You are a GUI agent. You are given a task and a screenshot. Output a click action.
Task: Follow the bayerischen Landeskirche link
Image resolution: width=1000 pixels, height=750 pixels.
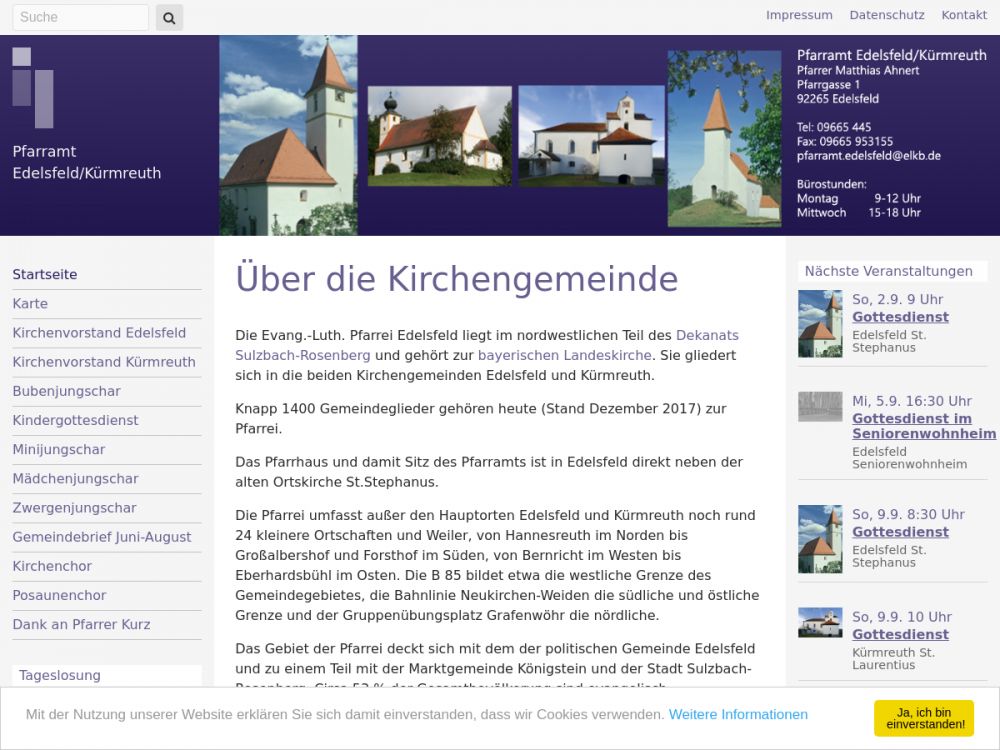[564, 355]
